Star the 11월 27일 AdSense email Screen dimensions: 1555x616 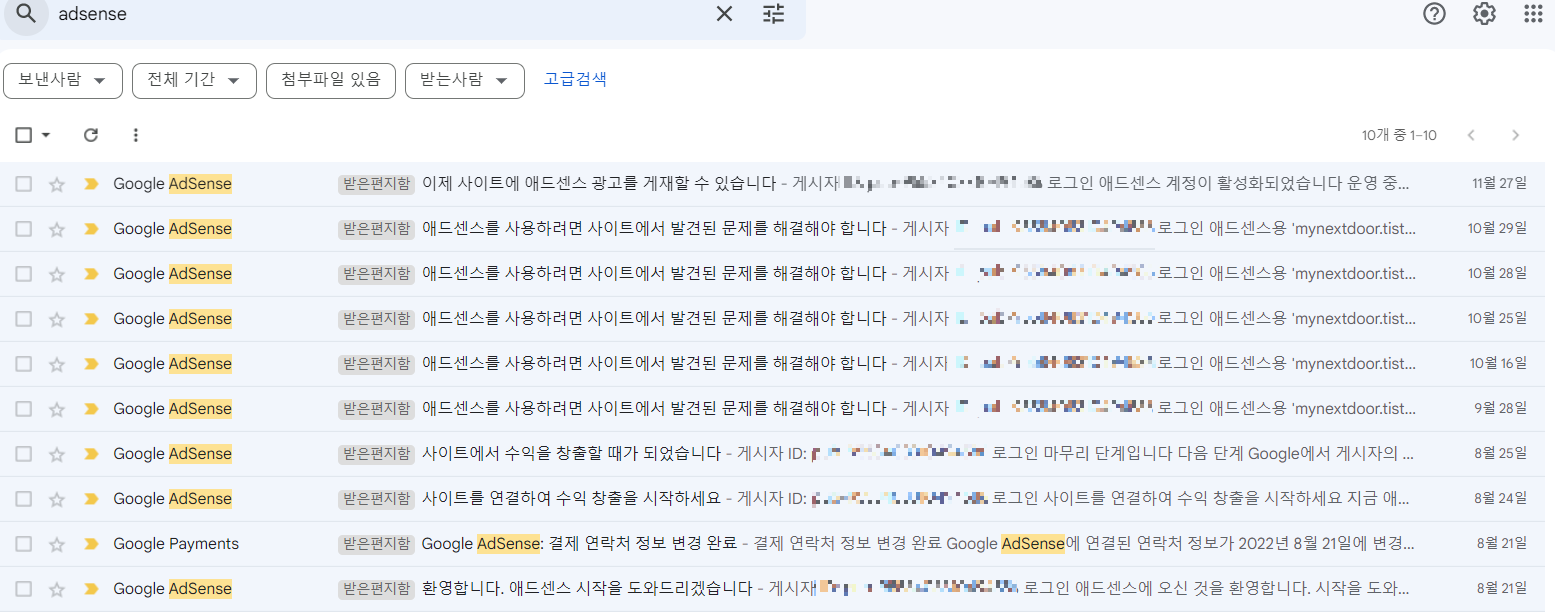57,184
